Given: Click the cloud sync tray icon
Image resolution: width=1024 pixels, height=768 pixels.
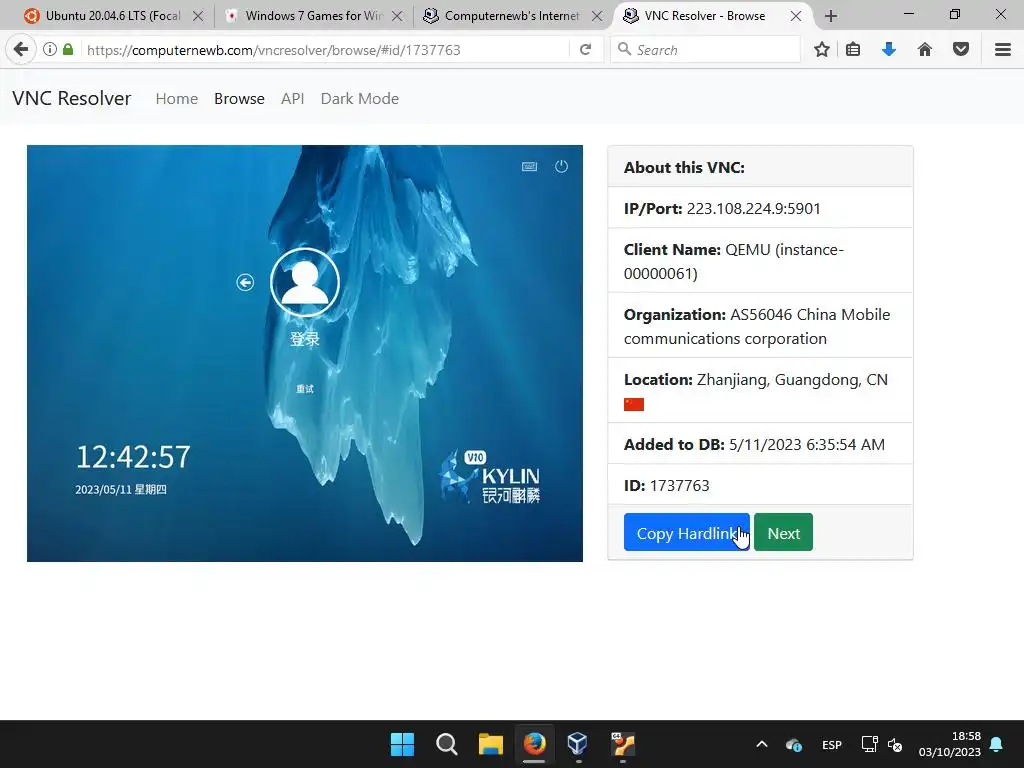Looking at the screenshot, I should coord(794,744).
